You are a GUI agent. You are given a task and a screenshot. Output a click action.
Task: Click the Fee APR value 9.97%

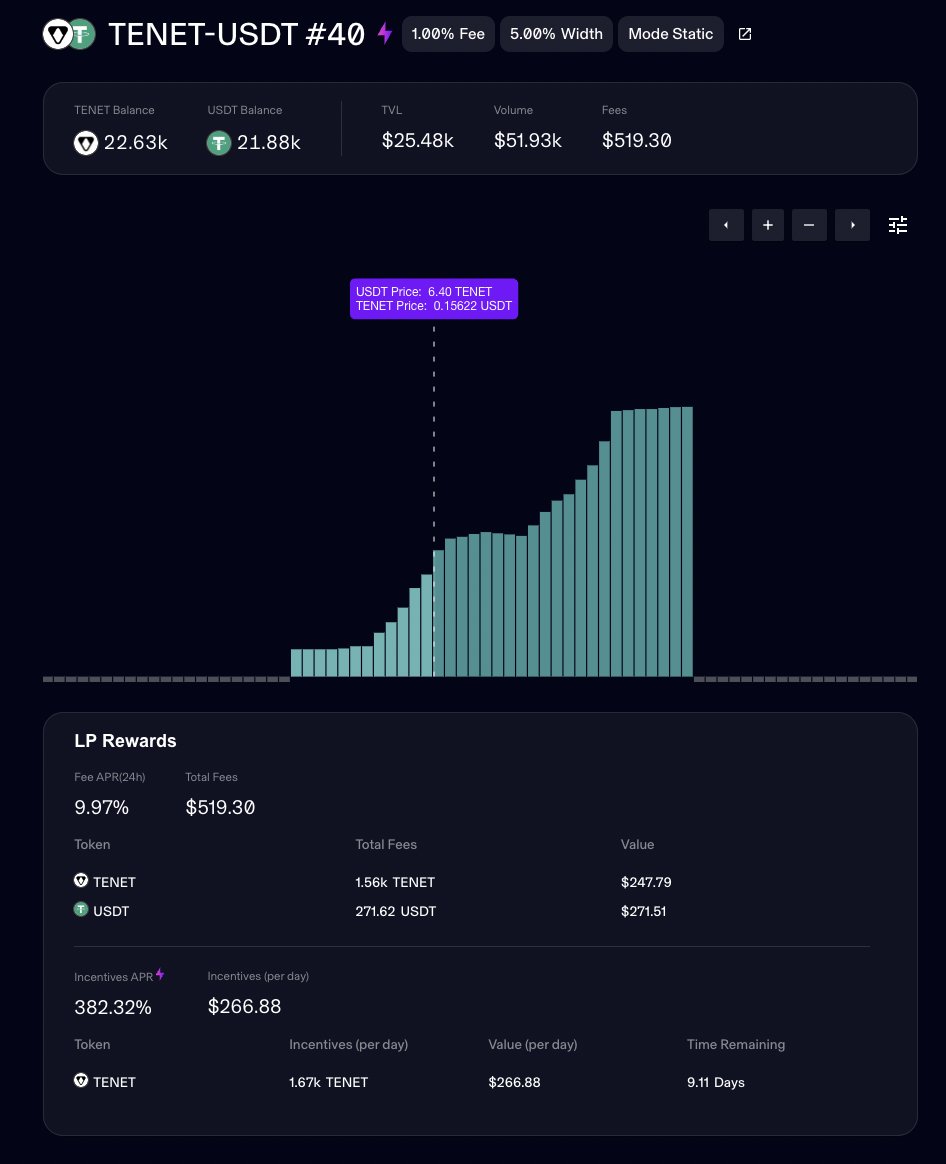pyautogui.click(x=101, y=807)
